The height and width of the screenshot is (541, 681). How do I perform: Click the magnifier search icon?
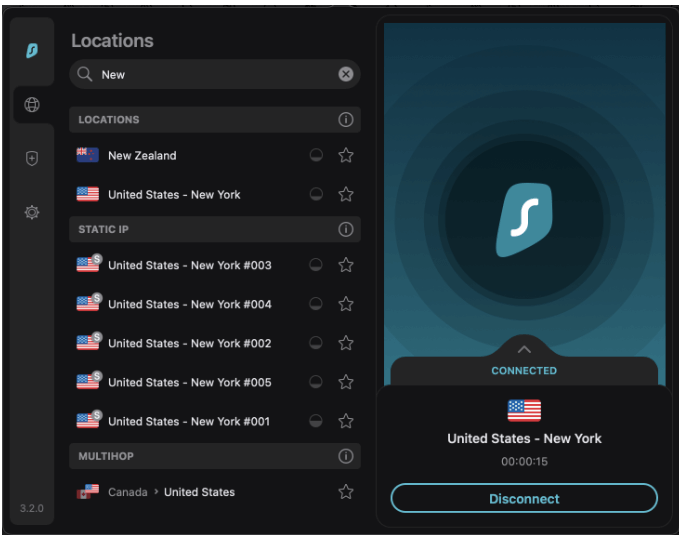[84, 74]
